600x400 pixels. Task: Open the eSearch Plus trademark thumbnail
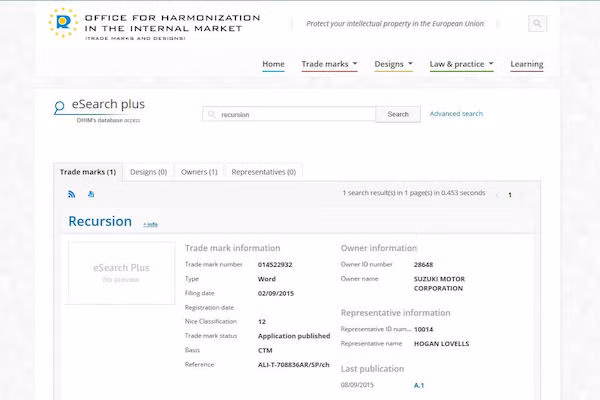121,271
